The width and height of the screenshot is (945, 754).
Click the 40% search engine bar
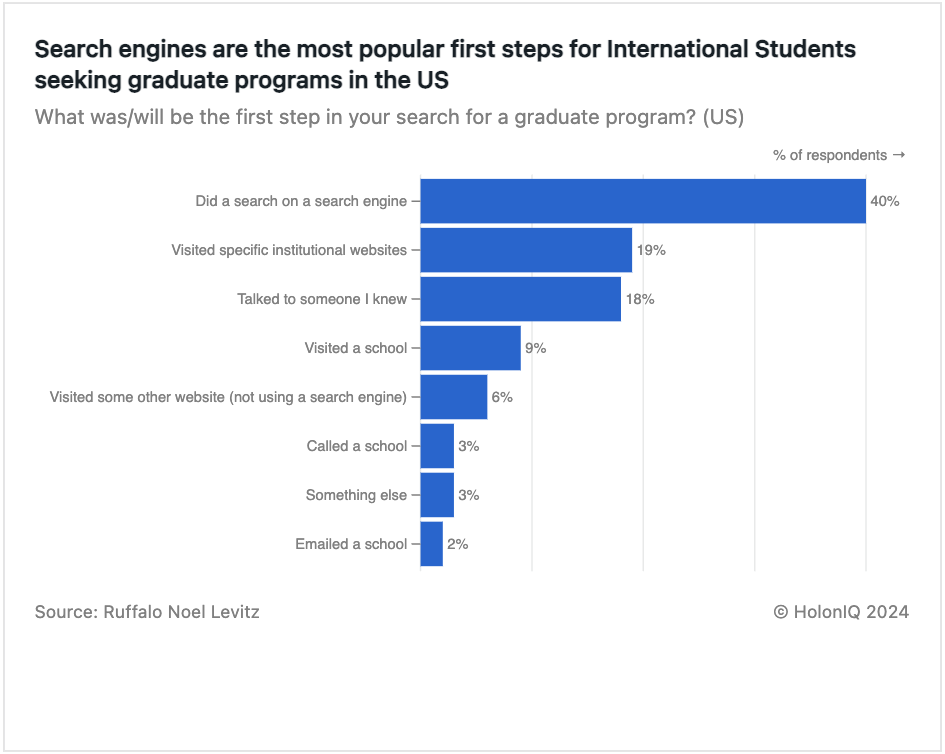point(643,201)
